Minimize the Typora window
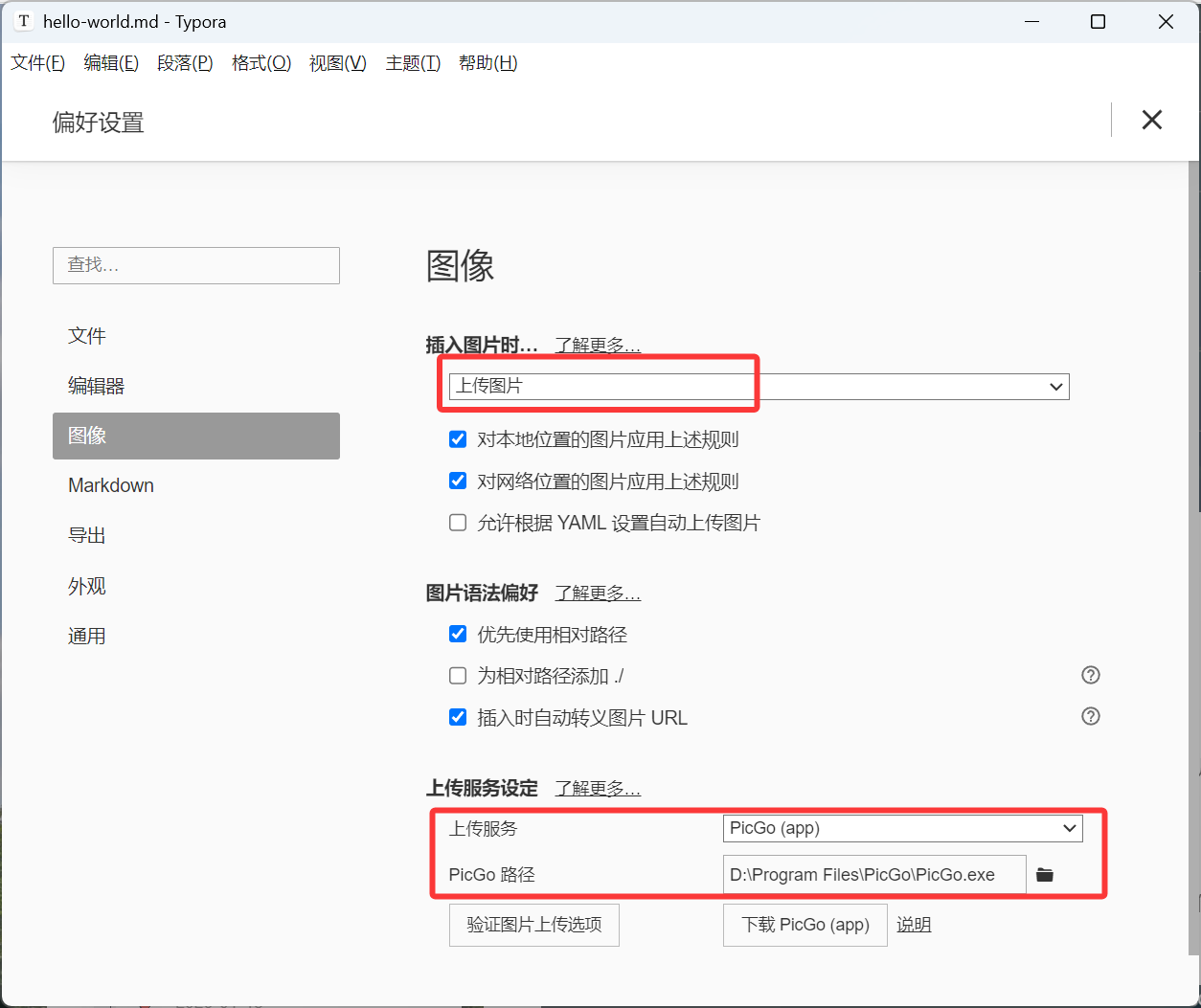This screenshot has height=1008, width=1201. (1031, 21)
